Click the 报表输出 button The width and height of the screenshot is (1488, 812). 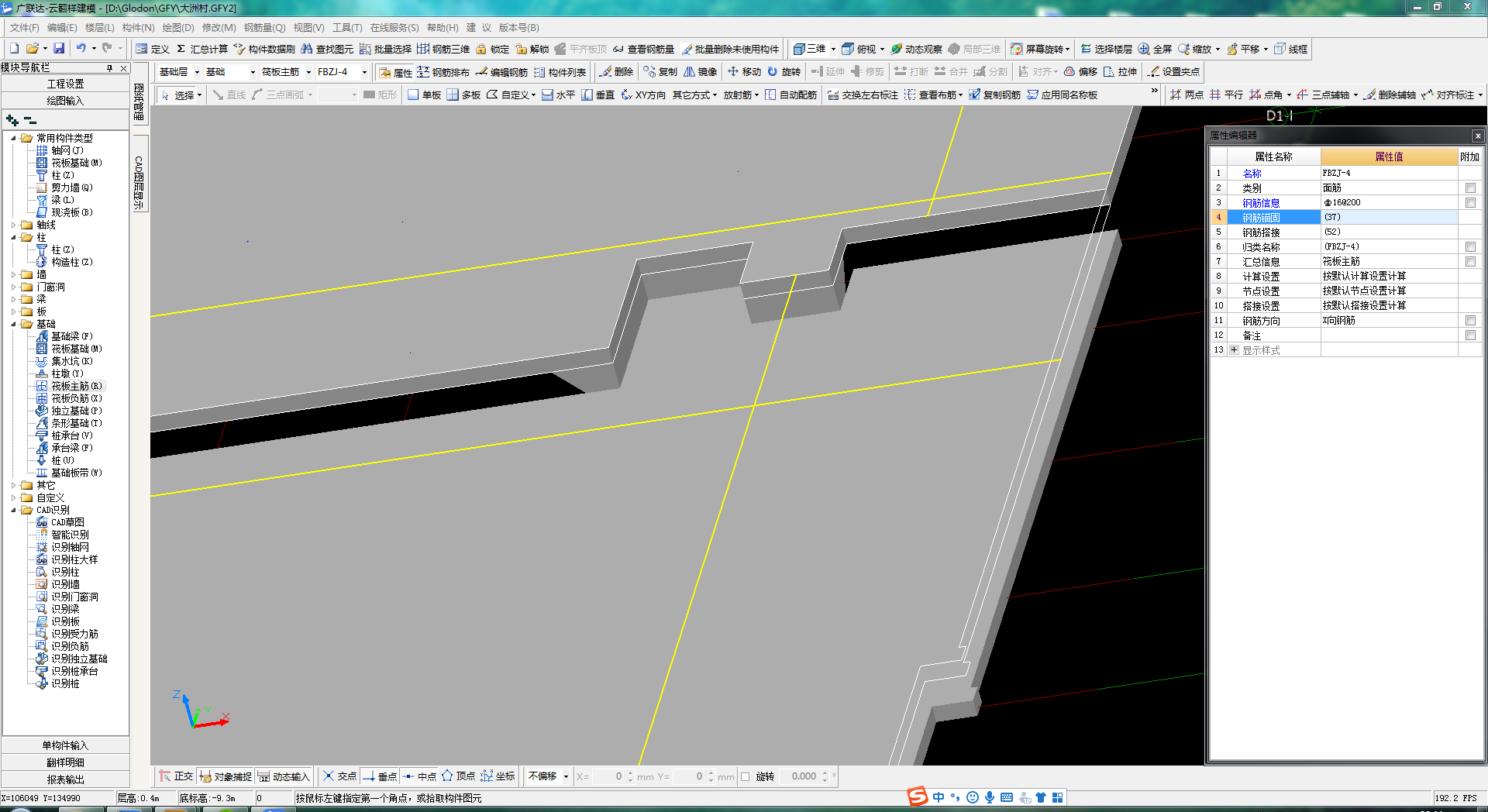[x=65, y=779]
